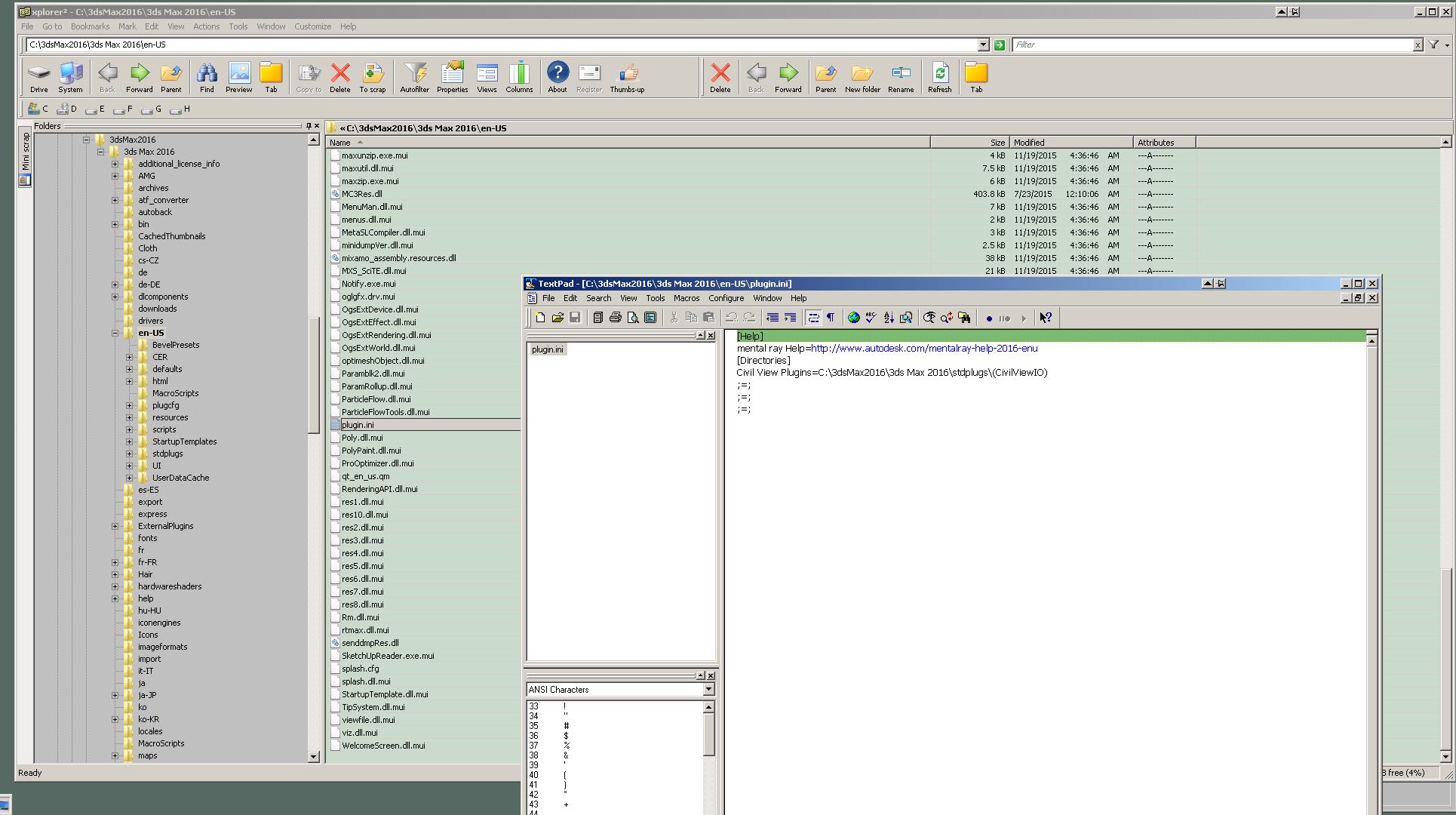Screen dimensions: 1456x815
Task: Toggle Mini scrap side tab
Action: click(25, 158)
